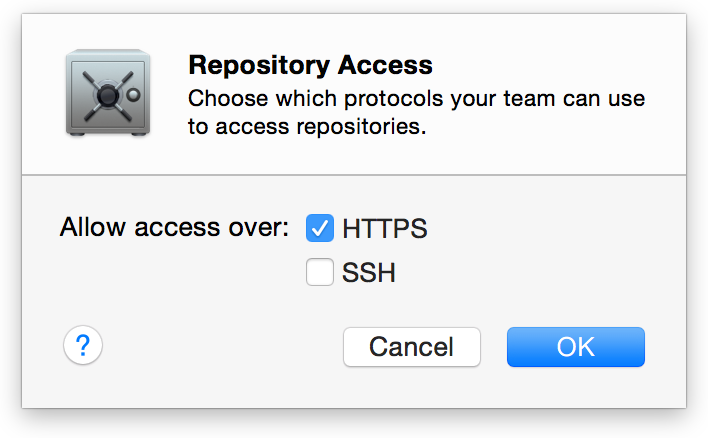Click the SSH label text
The image size is (708, 438).
368,272
